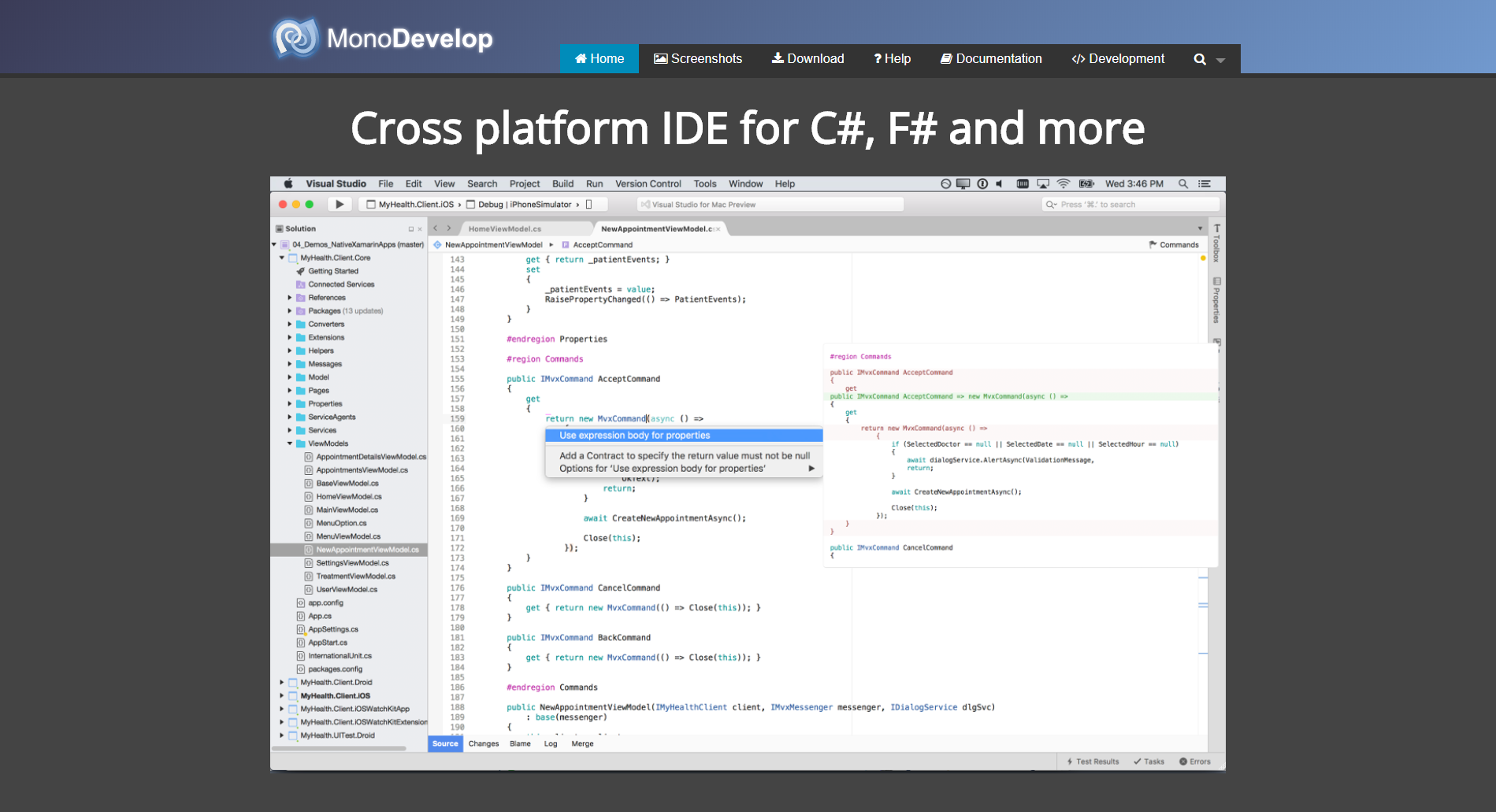Choose 'Use expression body for properties' fix

684,436
